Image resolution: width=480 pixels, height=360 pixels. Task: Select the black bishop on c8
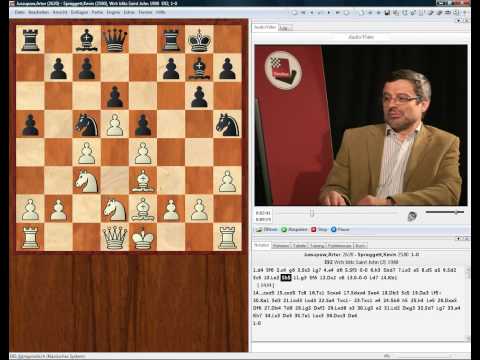coord(87,40)
